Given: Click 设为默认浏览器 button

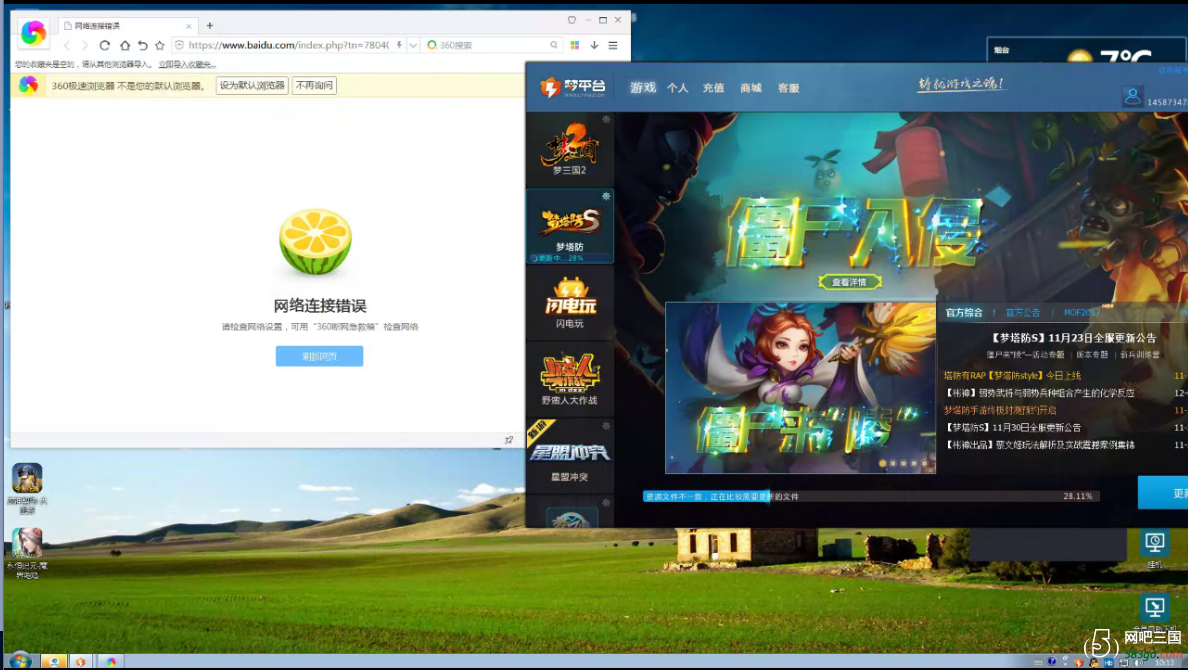Looking at the screenshot, I should point(252,86).
